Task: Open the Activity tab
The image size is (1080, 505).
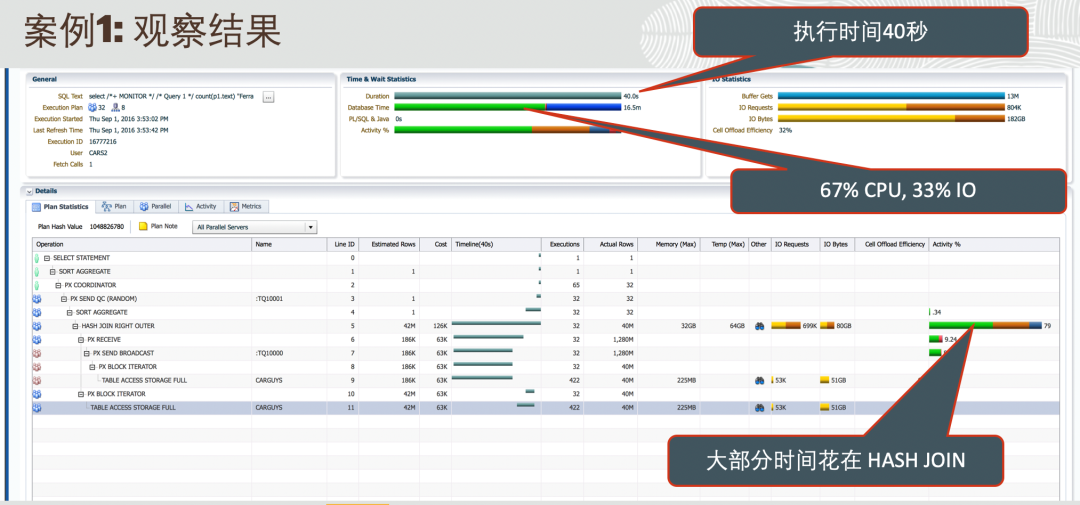Action: click(x=200, y=207)
